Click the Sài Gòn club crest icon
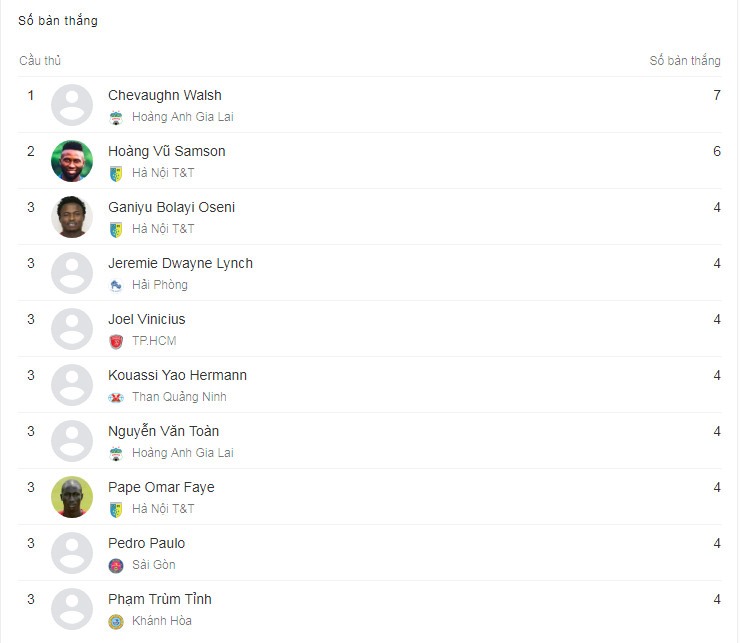 pyautogui.click(x=116, y=565)
